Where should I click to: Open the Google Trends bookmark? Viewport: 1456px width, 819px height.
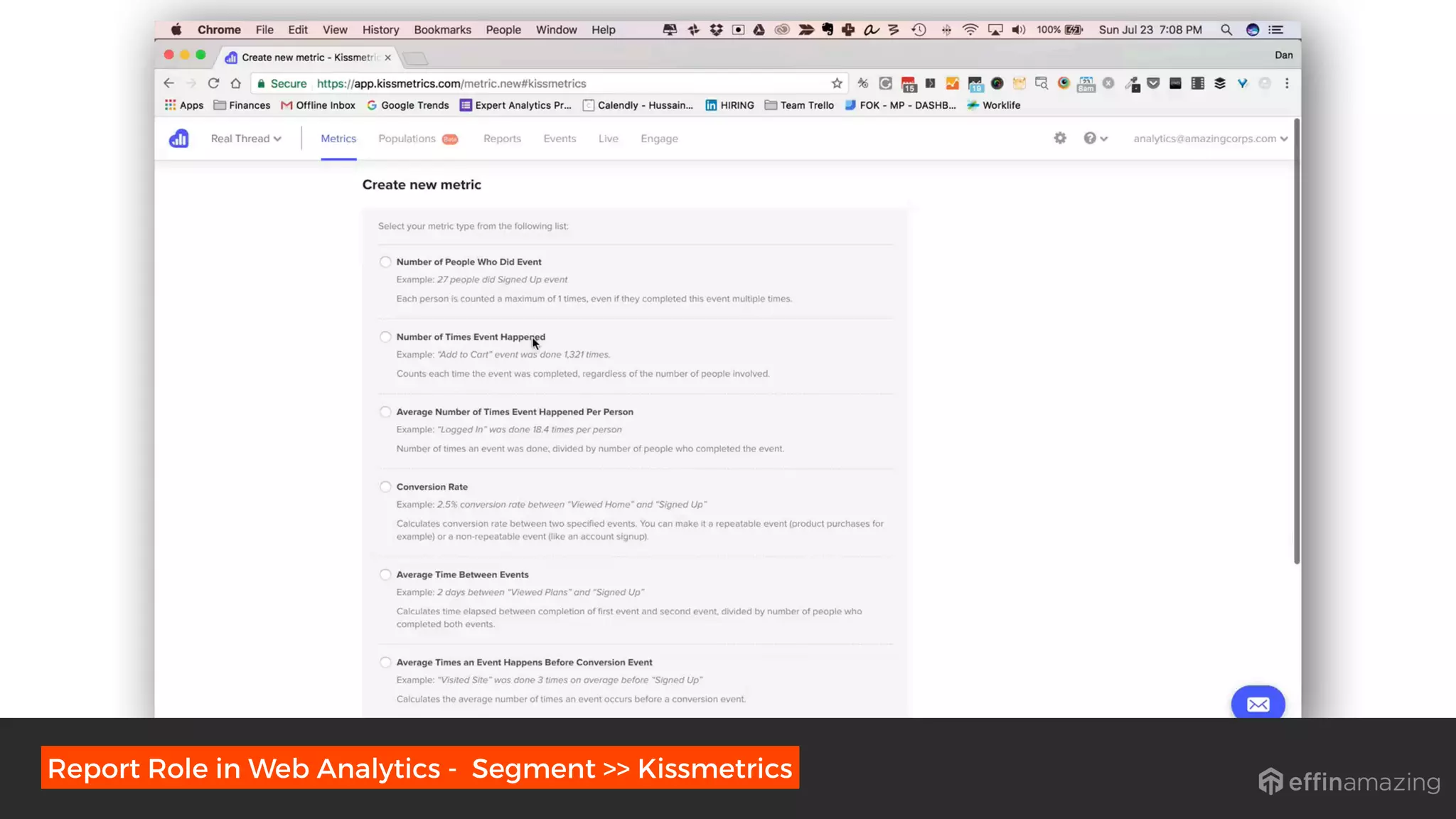(408, 105)
